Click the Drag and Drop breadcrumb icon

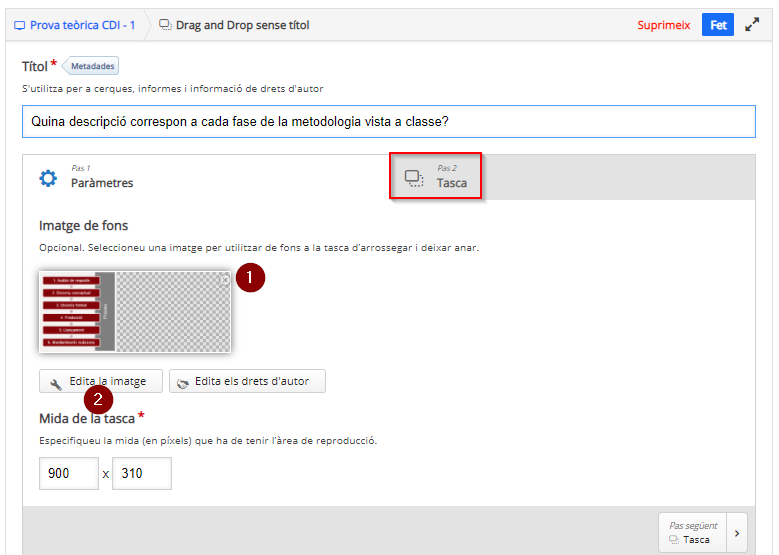(x=165, y=25)
